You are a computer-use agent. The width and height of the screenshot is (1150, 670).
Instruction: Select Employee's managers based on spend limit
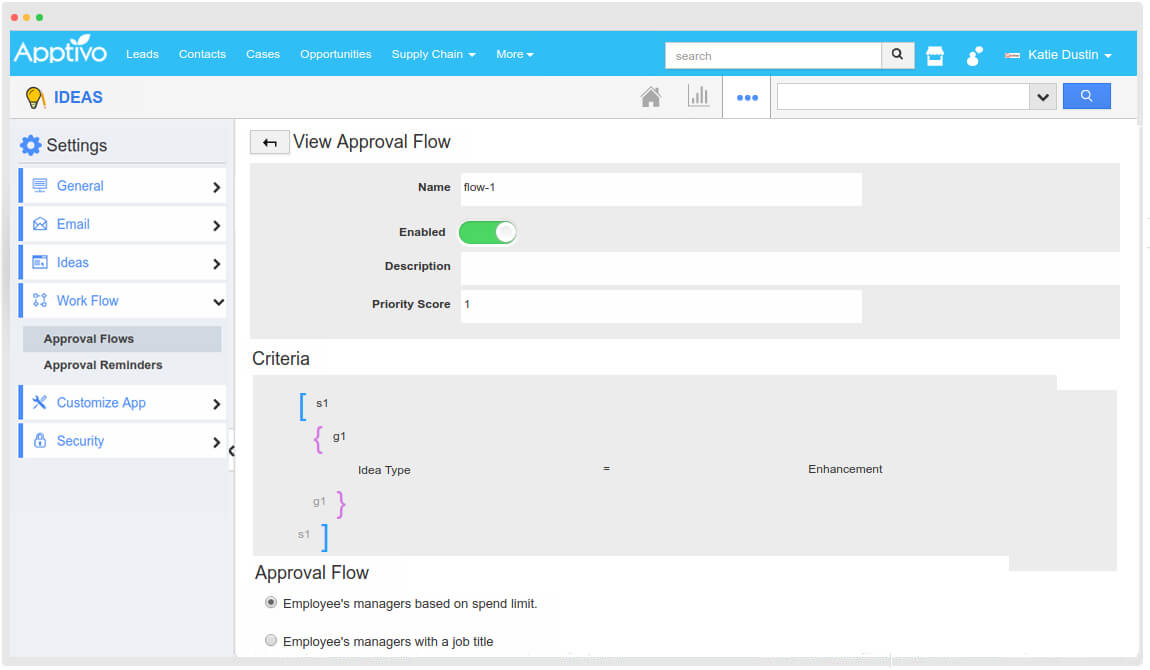pyautogui.click(x=271, y=602)
